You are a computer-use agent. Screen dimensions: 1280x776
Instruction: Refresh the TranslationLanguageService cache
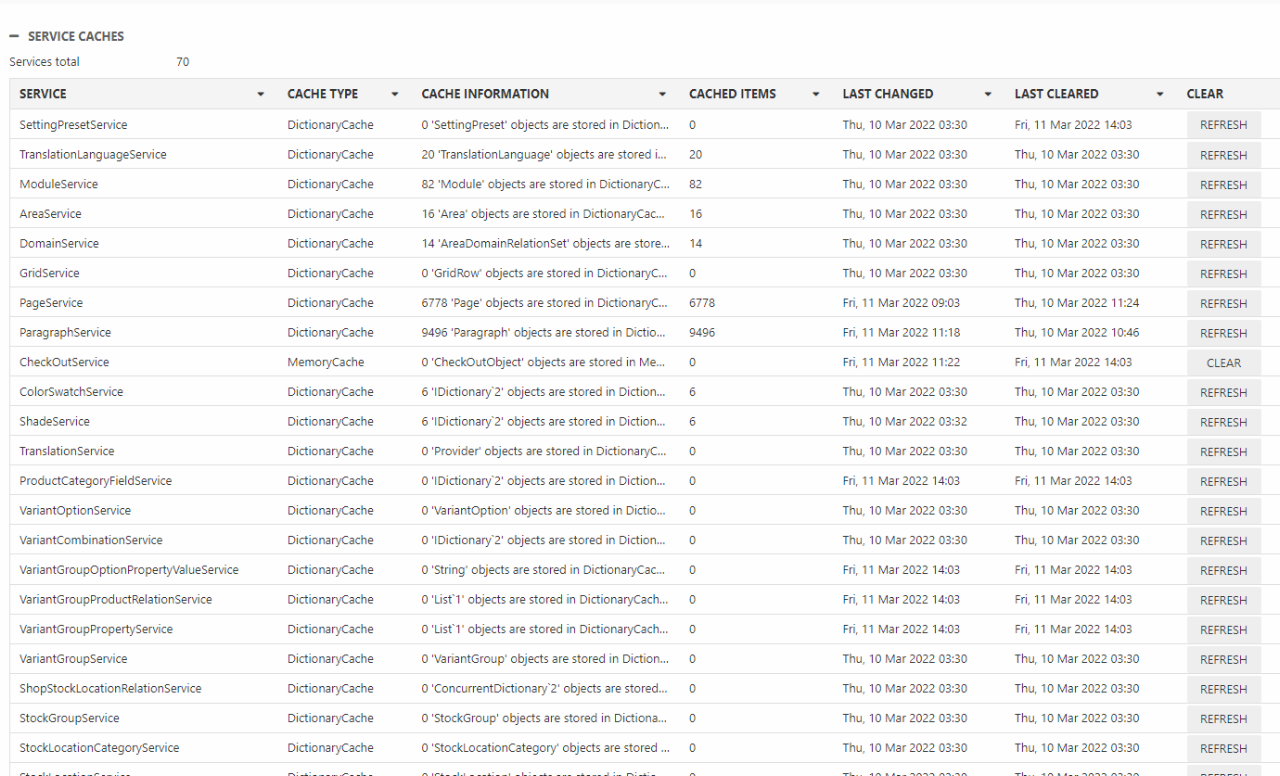point(1223,155)
